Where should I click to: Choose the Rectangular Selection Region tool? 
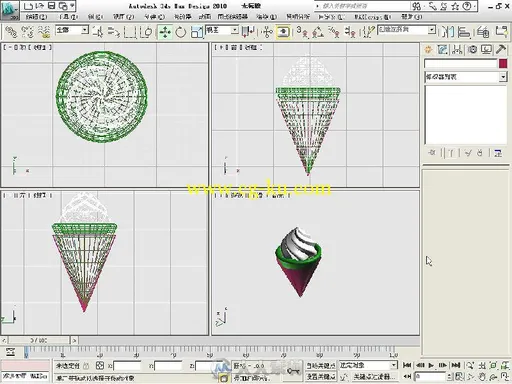(130, 32)
